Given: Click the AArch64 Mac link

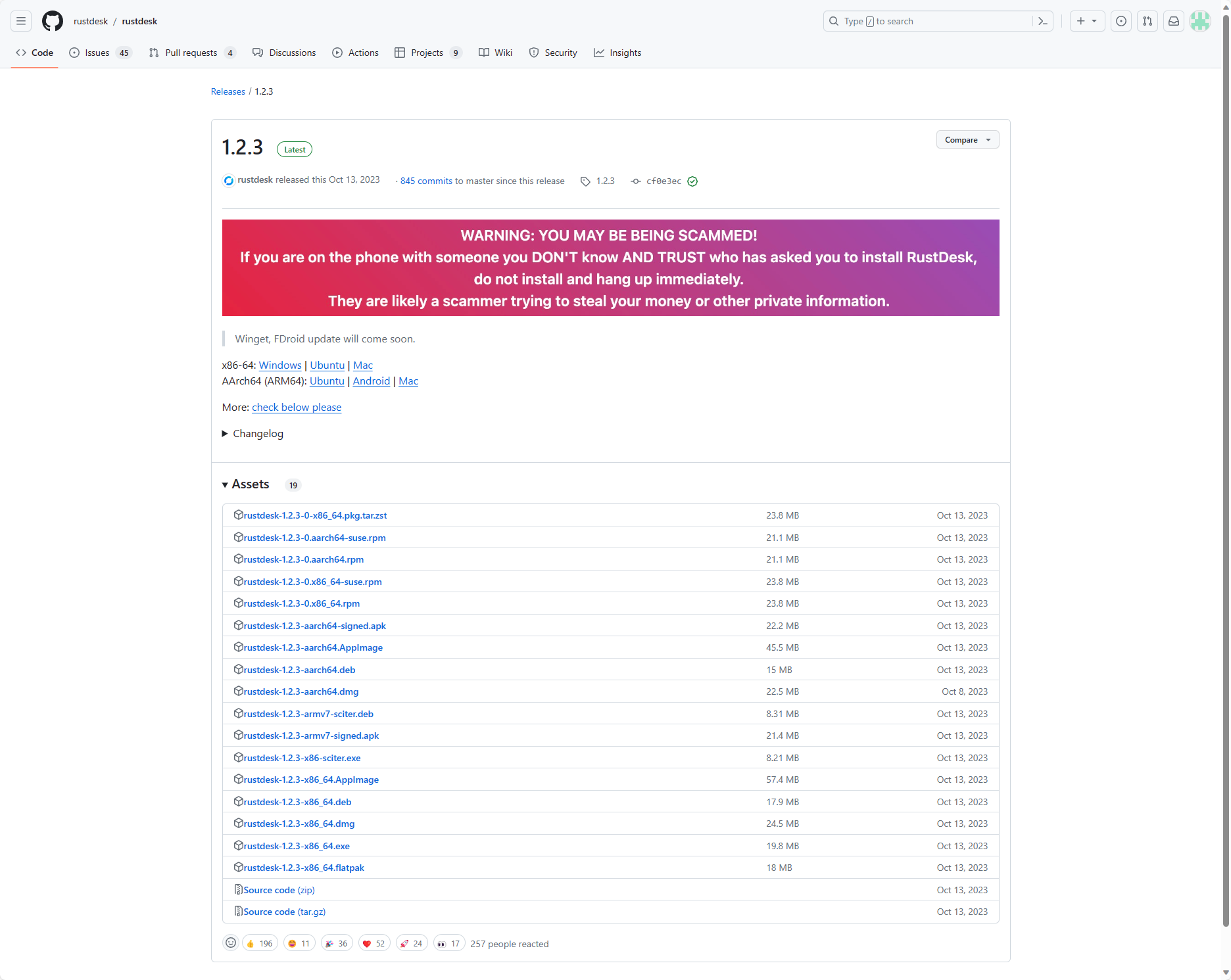Looking at the screenshot, I should (x=408, y=381).
